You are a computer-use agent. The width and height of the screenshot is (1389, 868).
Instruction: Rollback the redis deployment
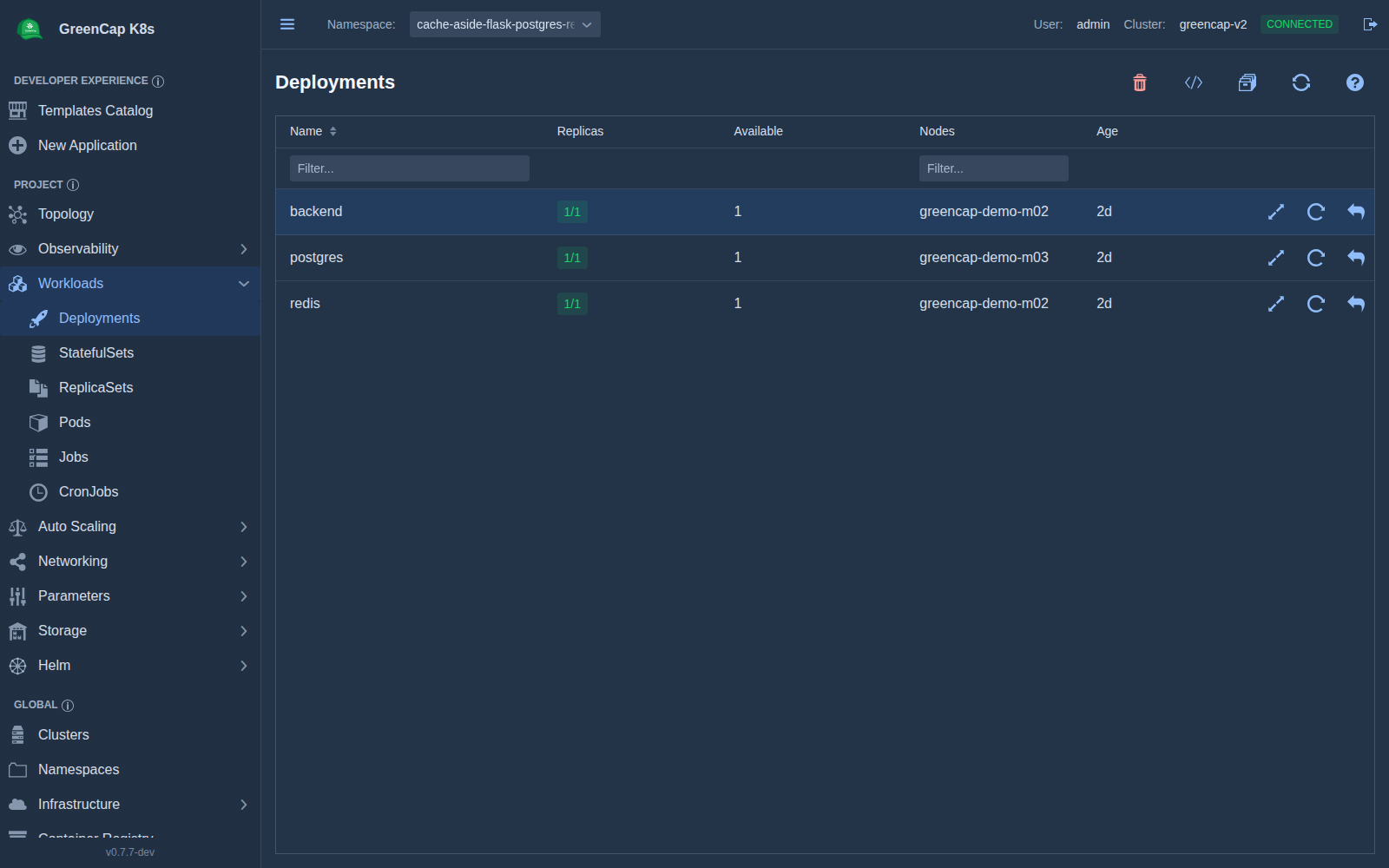tap(1356, 304)
